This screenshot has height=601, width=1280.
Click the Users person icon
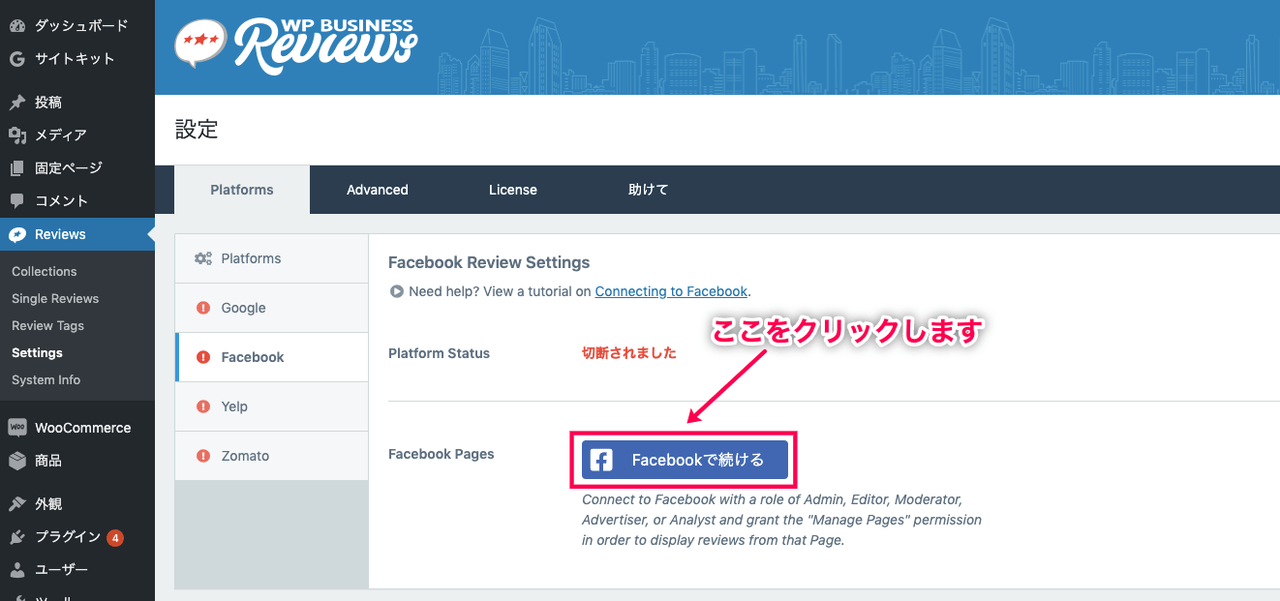[17, 570]
